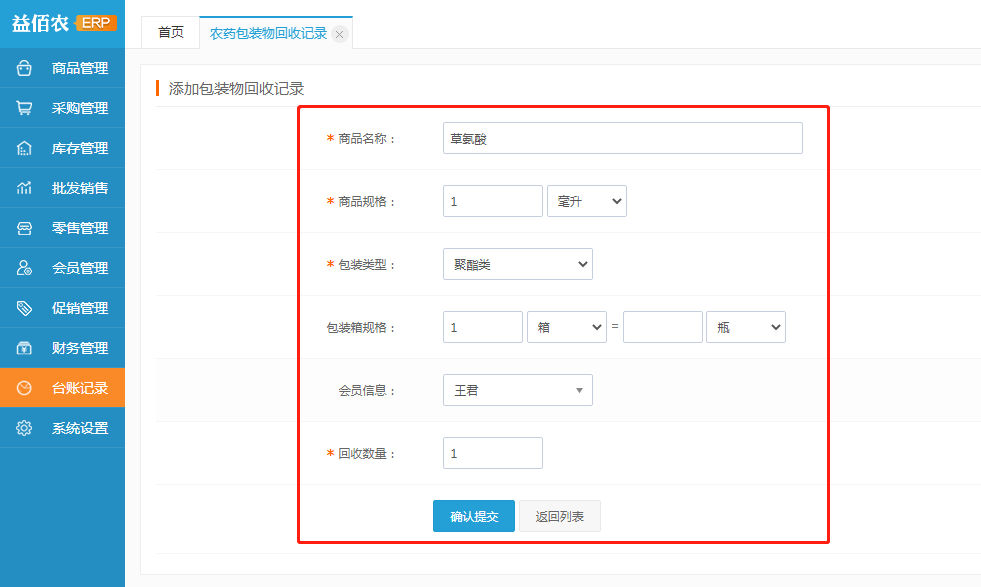Screen dimensions: 981x587
Task: Open the 箱 box unit dropdown
Action: click(x=566, y=327)
